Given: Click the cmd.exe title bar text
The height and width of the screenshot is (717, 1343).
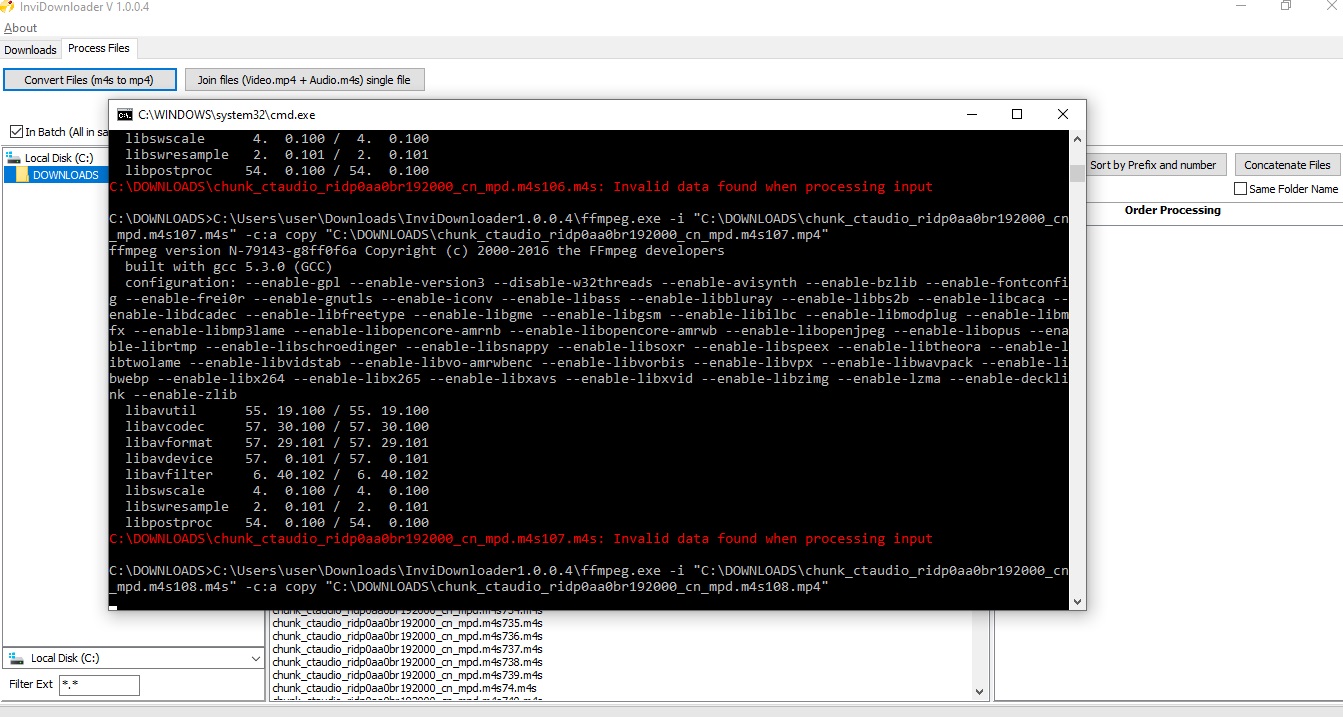Looking at the screenshot, I should [226, 115].
